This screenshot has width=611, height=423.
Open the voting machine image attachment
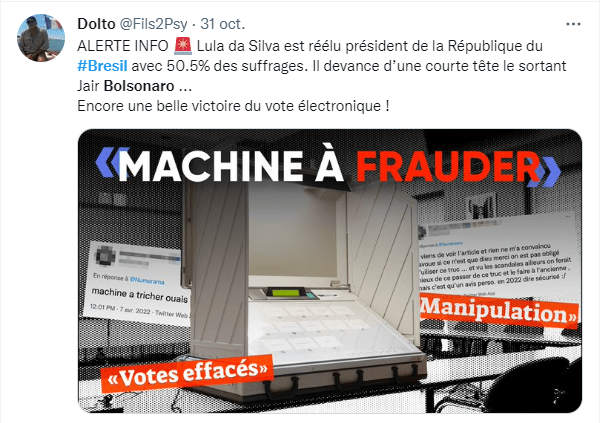tap(330, 271)
